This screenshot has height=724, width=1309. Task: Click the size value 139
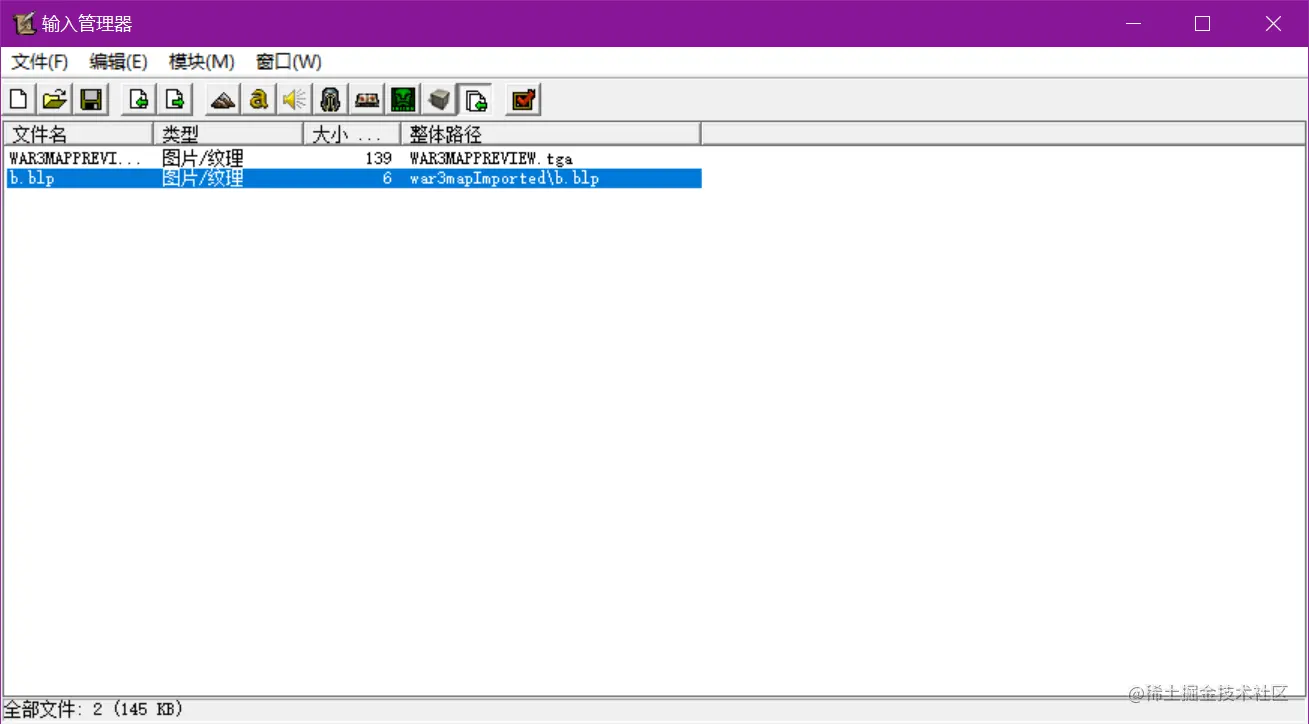[379, 159]
